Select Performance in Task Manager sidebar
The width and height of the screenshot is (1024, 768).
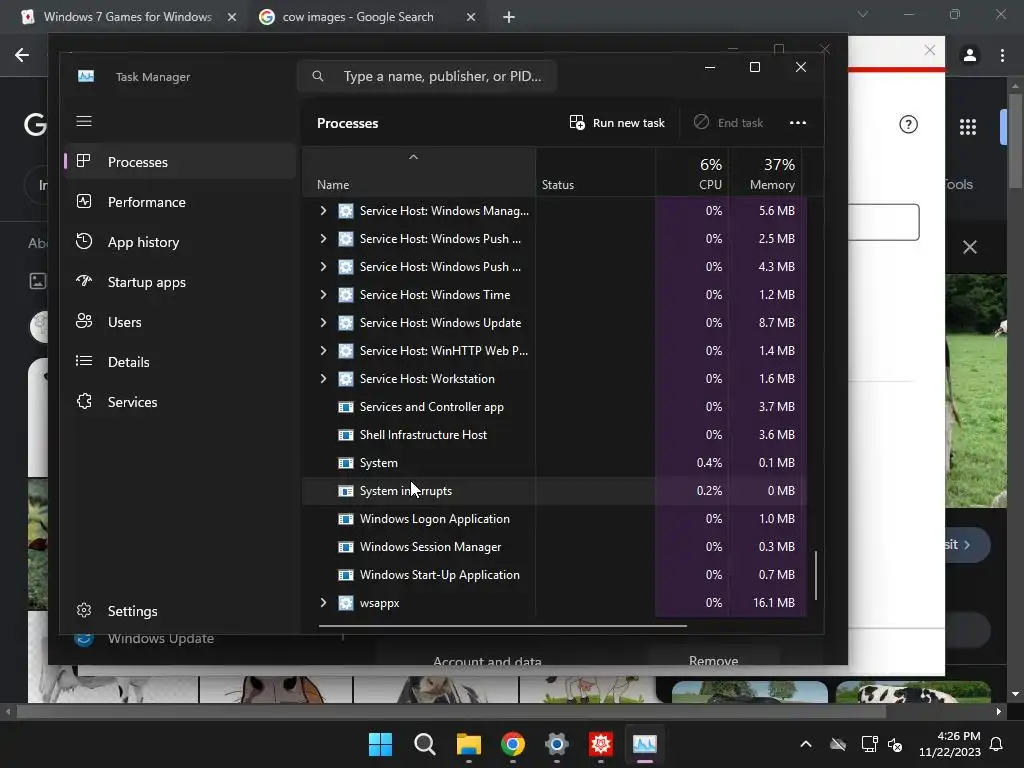[x=180, y=202]
